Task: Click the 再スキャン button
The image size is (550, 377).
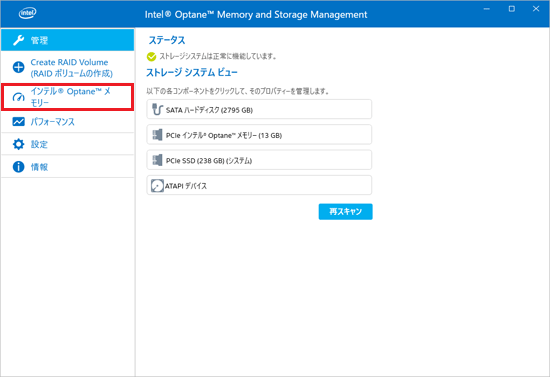Action: pos(346,211)
